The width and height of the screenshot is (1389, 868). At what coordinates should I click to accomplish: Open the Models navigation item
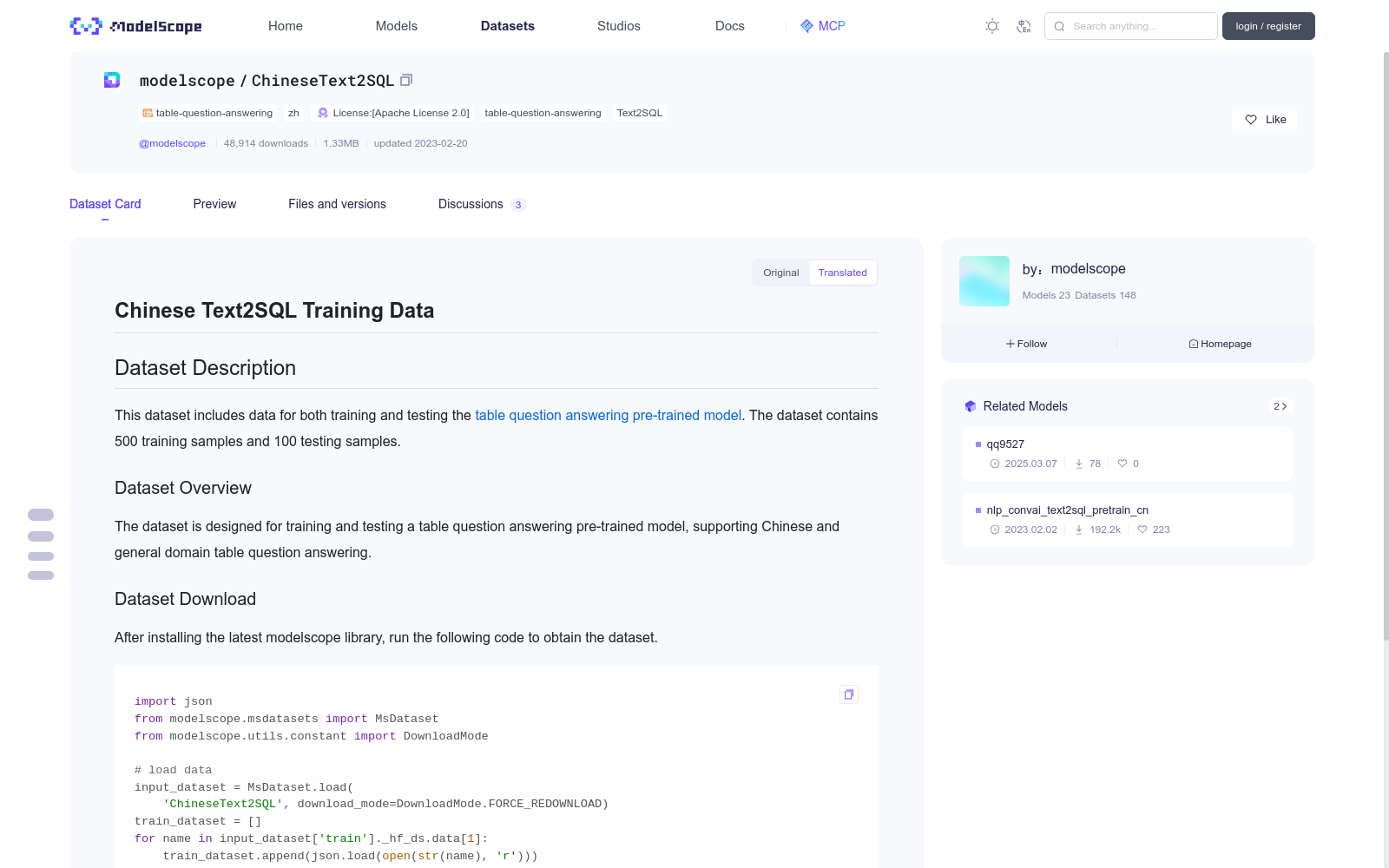tap(397, 26)
